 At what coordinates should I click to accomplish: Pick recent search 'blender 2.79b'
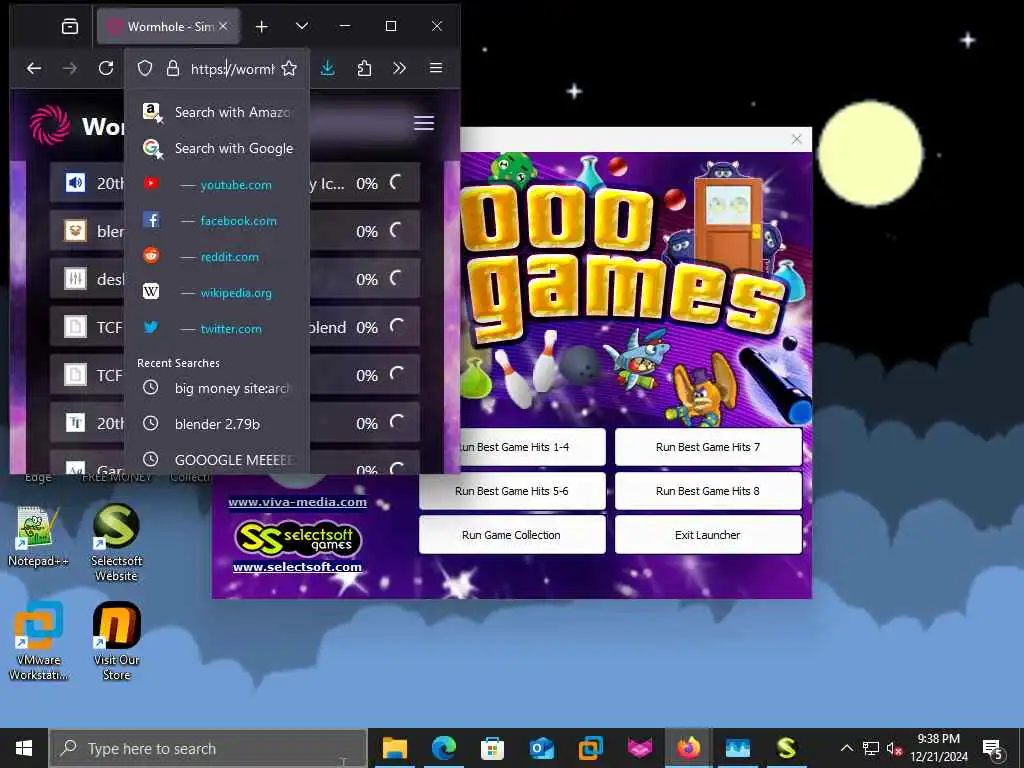click(x=217, y=424)
